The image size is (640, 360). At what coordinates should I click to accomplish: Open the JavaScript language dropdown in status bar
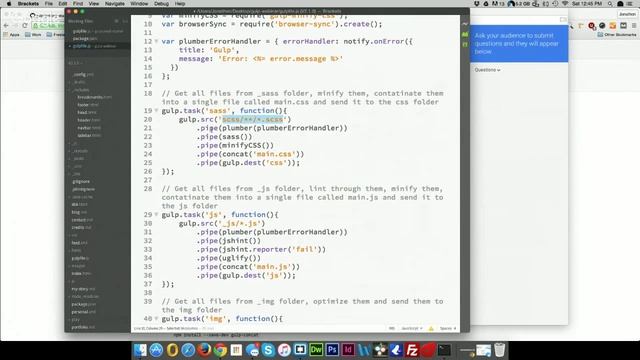tap(411, 328)
